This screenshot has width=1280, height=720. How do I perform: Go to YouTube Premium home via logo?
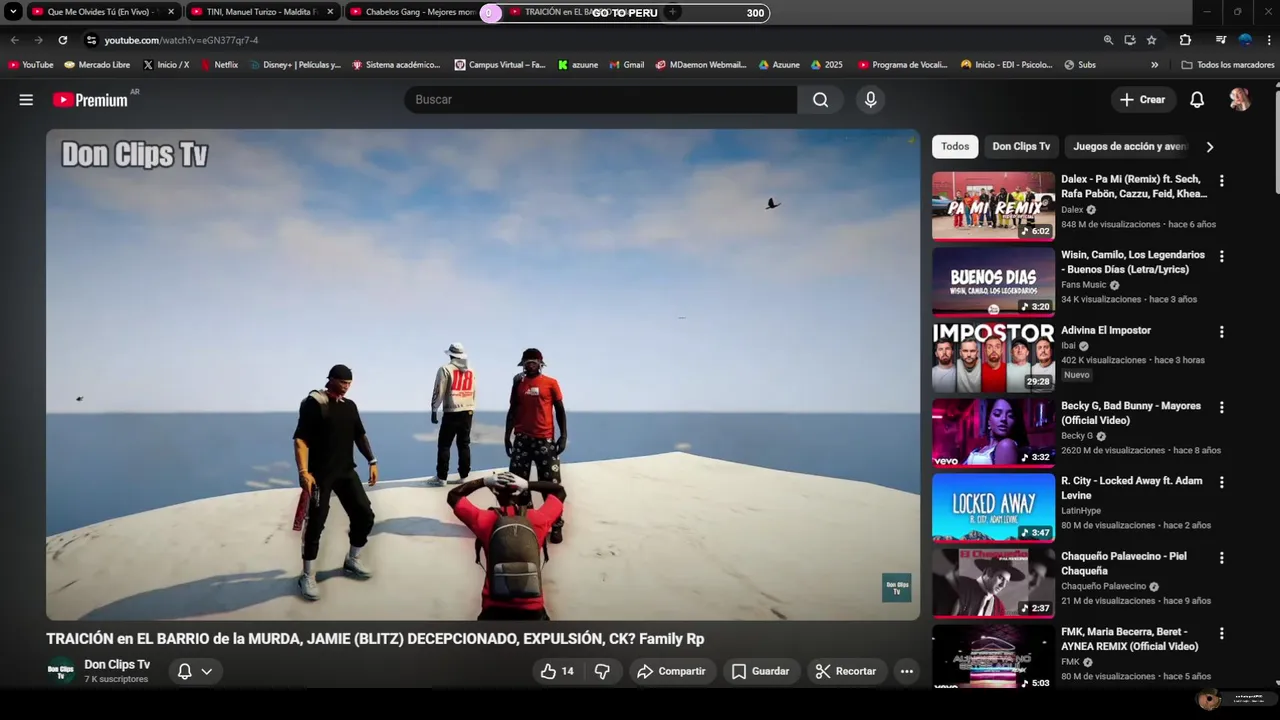coord(91,100)
